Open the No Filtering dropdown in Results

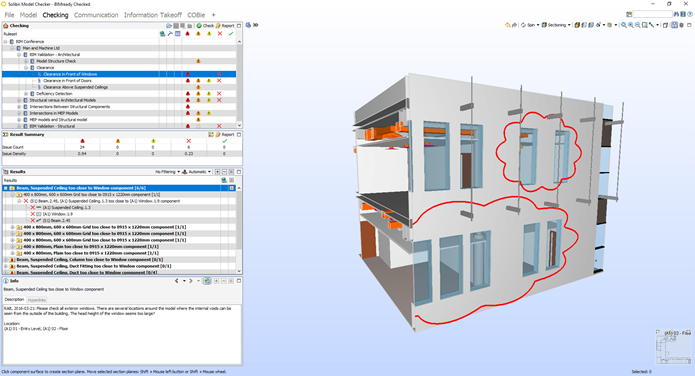pyautogui.click(x=168, y=172)
